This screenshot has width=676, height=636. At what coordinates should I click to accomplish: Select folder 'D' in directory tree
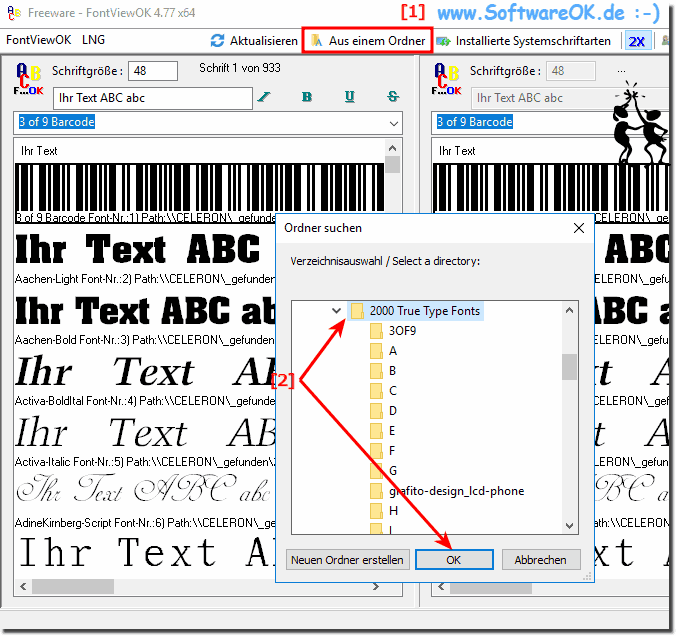click(393, 410)
